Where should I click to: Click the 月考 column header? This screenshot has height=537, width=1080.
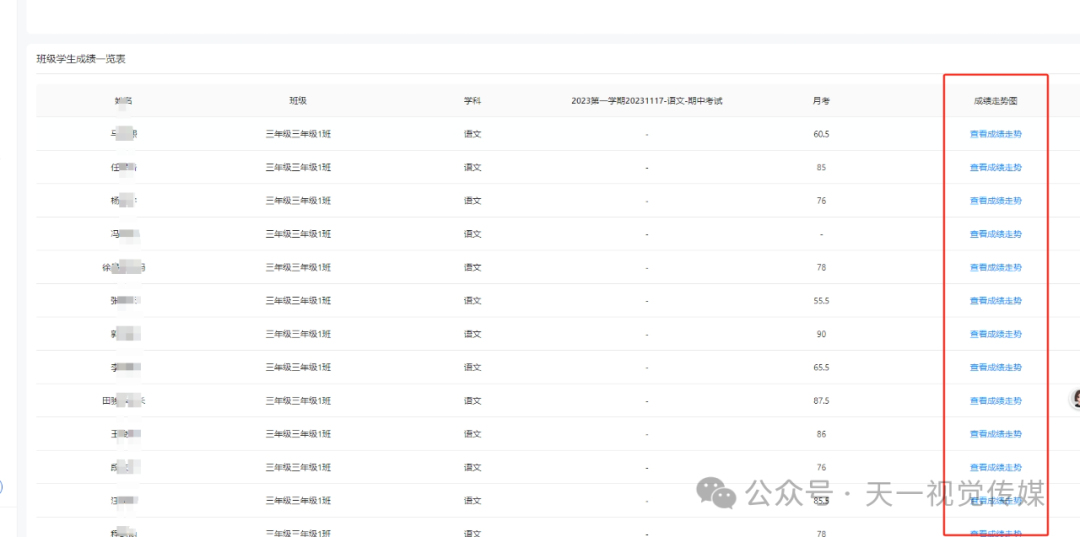point(821,101)
